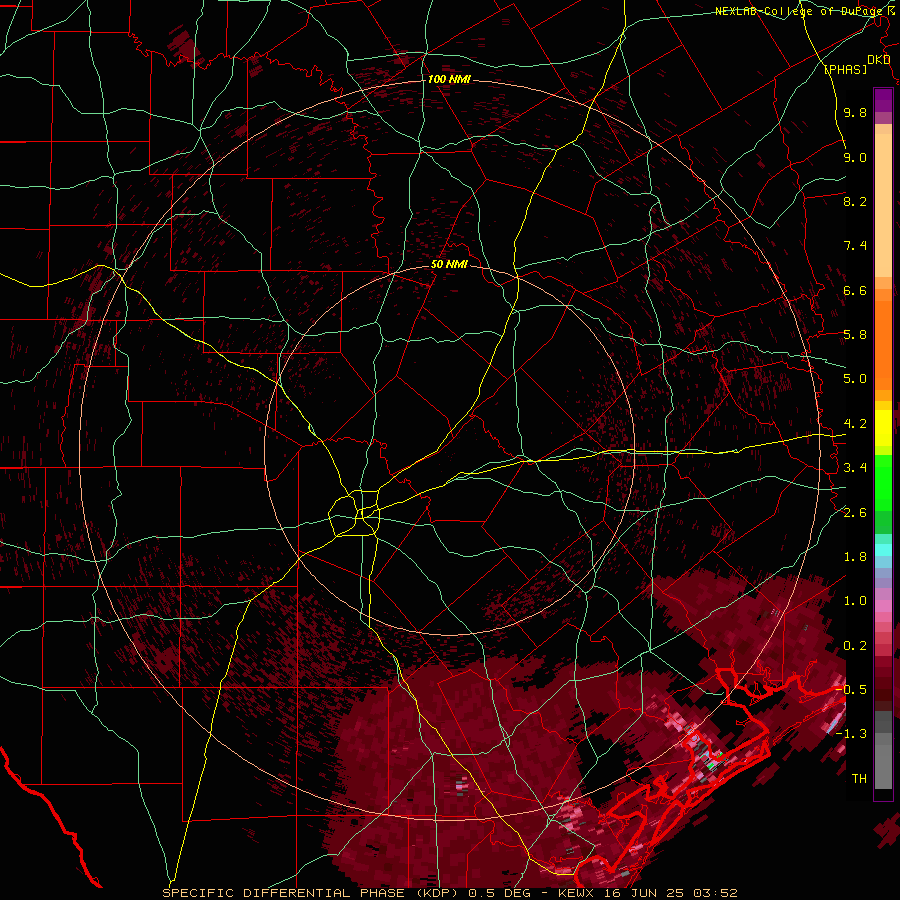Click the 8.2 scale label
Viewport: 900px width, 900px height.
click(x=855, y=201)
